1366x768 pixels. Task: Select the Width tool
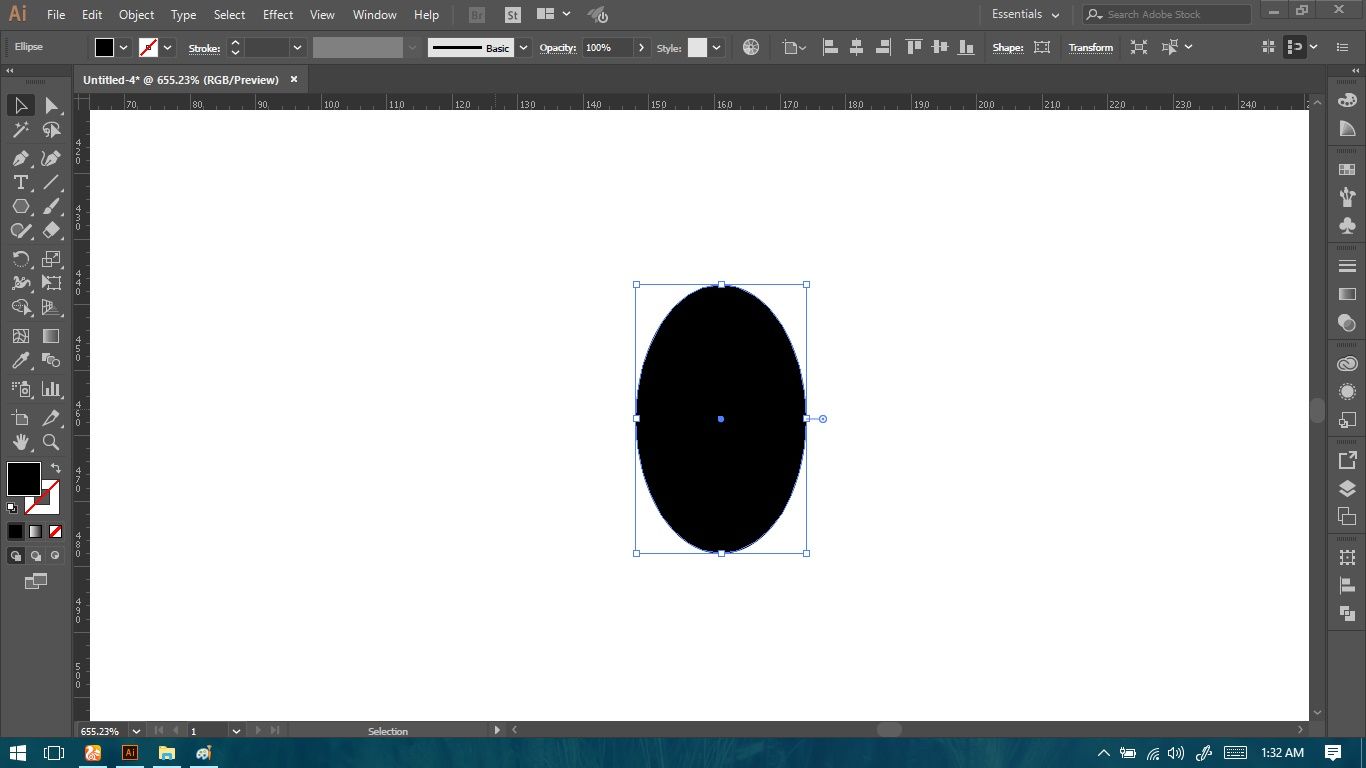(20, 283)
